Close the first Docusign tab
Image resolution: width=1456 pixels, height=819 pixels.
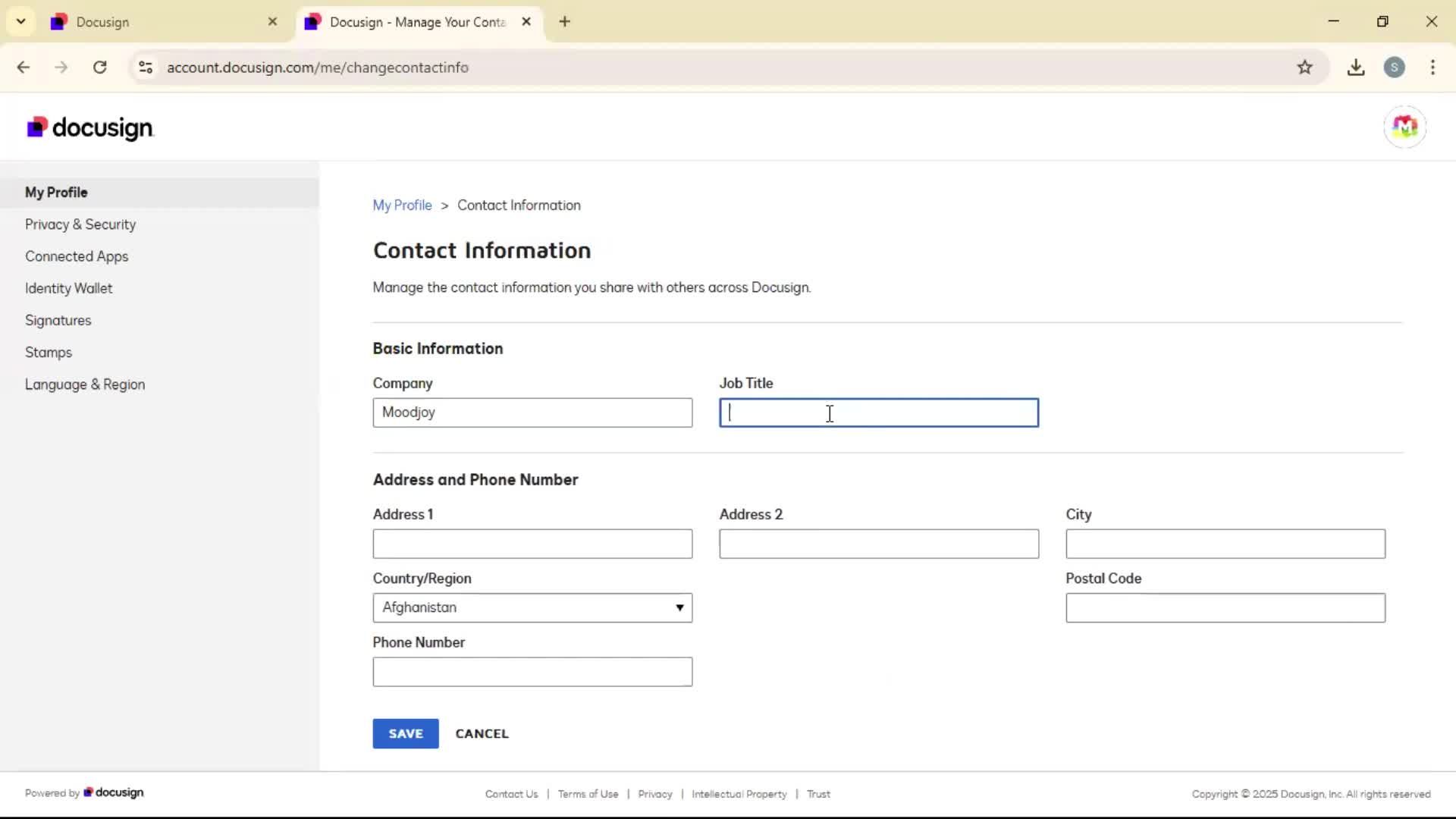coord(272,22)
